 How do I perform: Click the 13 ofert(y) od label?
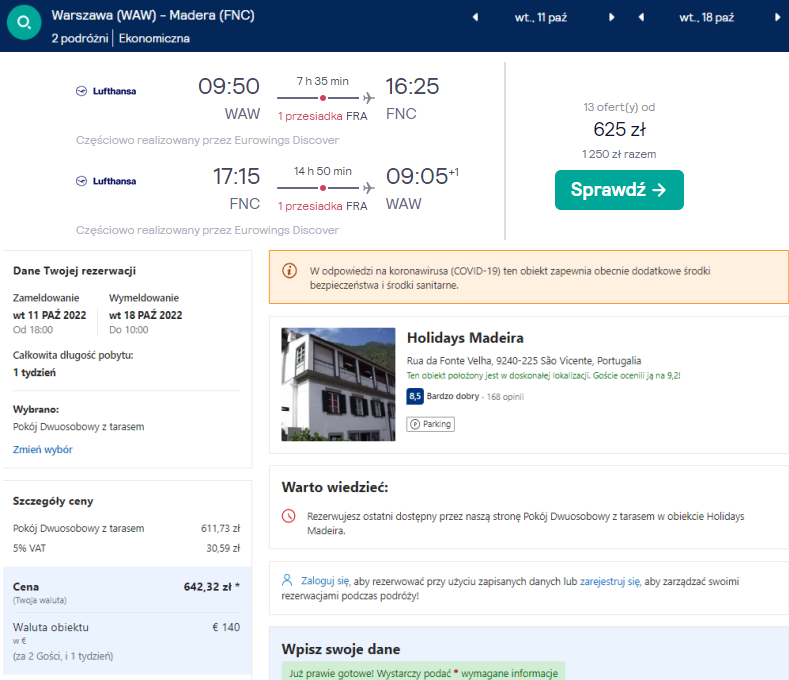click(x=619, y=107)
